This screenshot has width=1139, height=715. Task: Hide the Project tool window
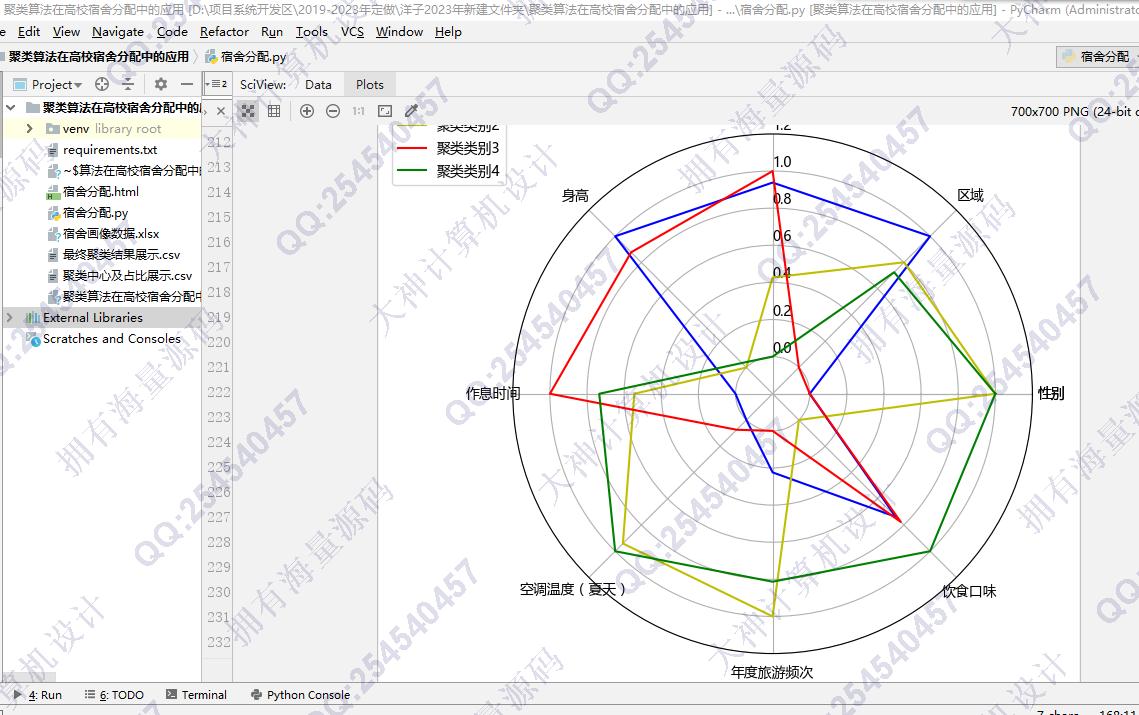click(187, 85)
